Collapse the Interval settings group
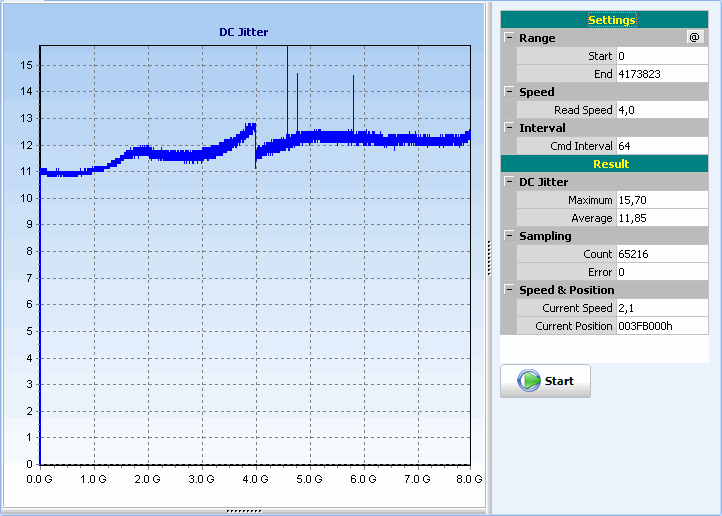The width and height of the screenshot is (722, 516). [x=509, y=128]
